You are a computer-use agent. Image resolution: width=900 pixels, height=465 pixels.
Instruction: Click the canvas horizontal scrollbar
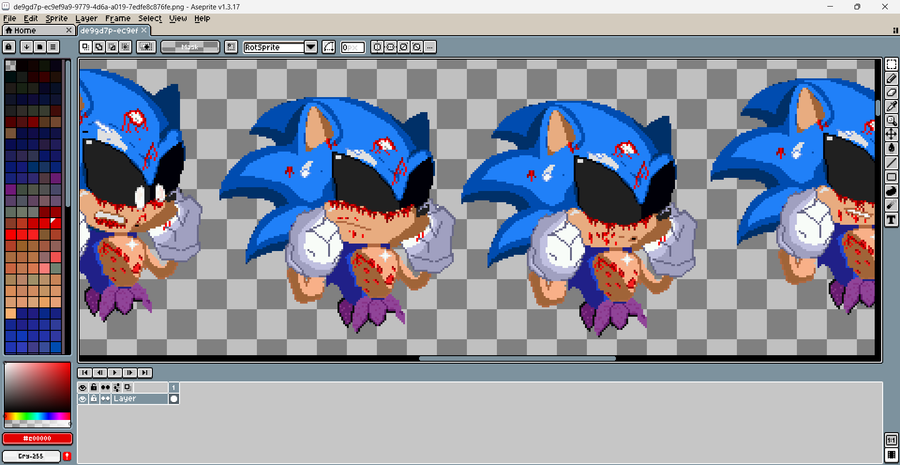coord(517,359)
